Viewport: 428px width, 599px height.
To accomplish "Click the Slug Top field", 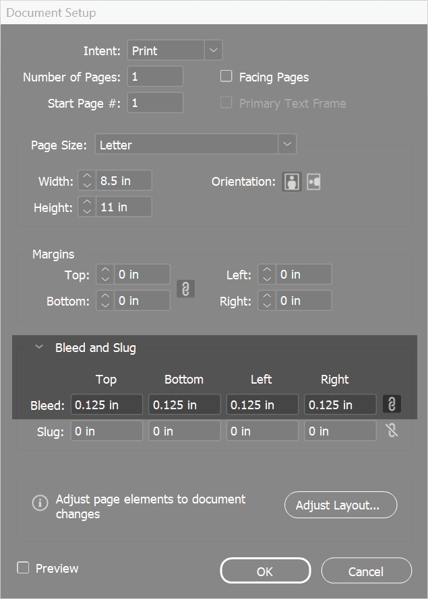I will pyautogui.click(x=107, y=431).
